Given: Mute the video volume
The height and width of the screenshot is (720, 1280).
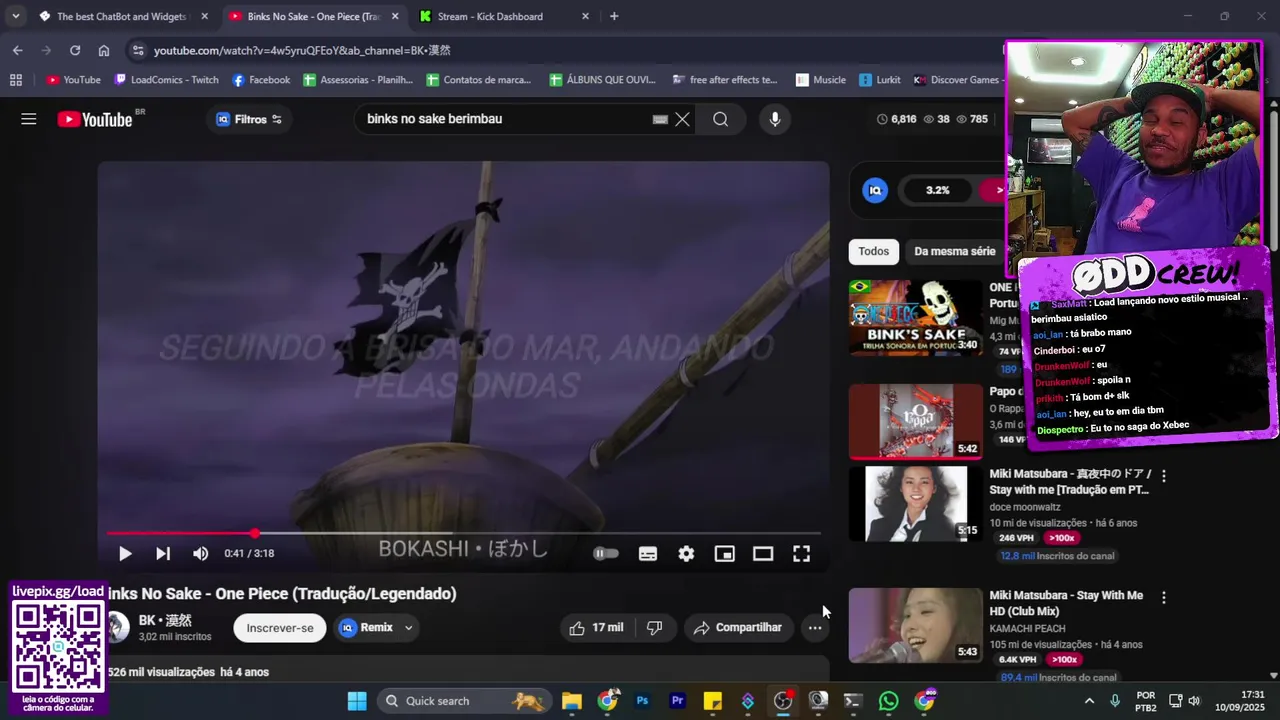Looking at the screenshot, I should tap(201, 553).
